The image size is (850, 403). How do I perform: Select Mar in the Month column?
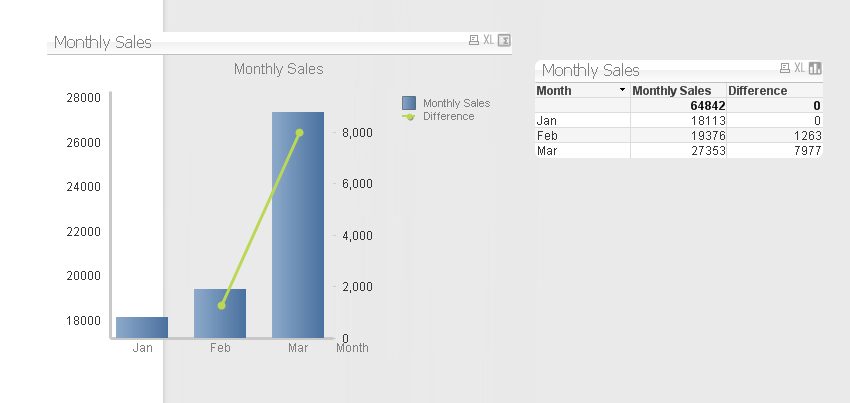tap(547, 150)
